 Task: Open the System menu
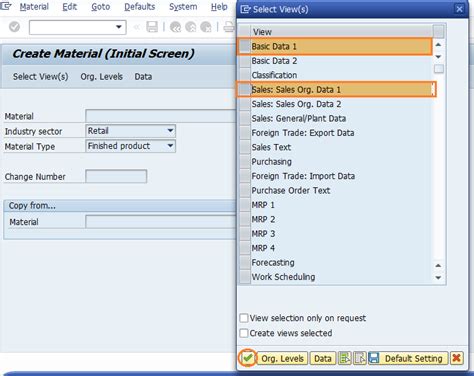pos(183,7)
